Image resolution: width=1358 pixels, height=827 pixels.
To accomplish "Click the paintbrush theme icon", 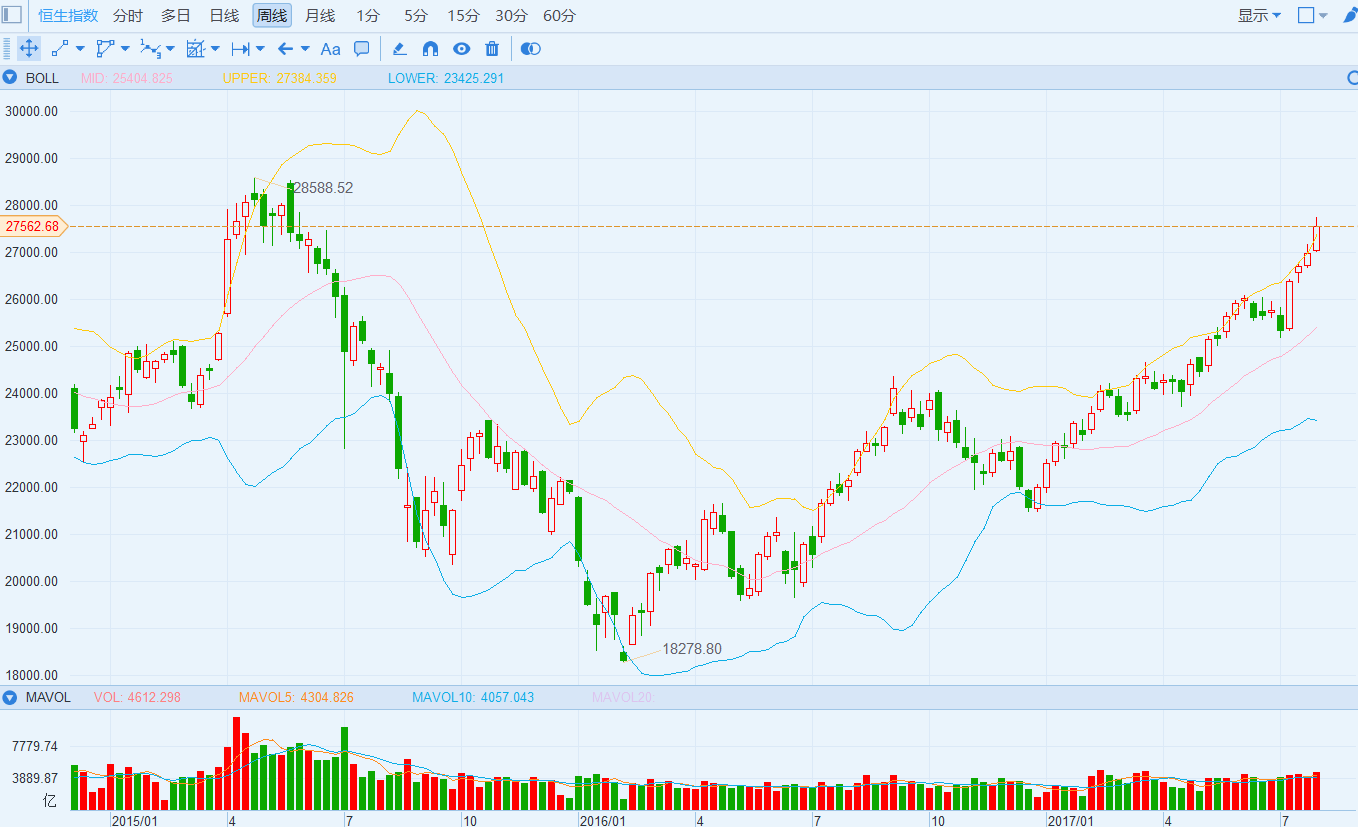I will point(1350,15).
